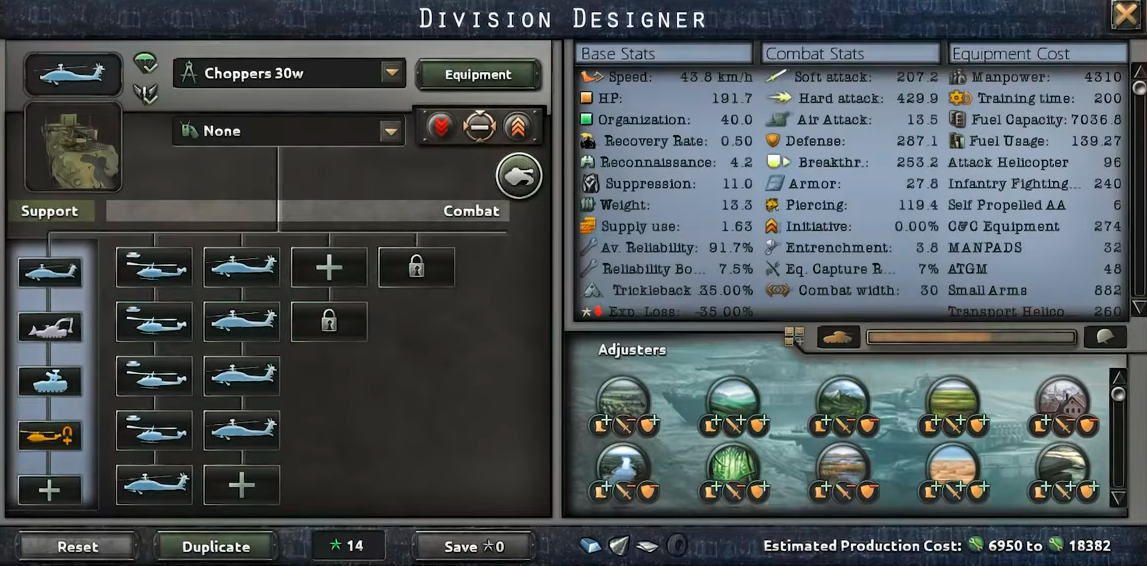The height and width of the screenshot is (566, 1147).
Task: Click the engineer excavator support company
Action: tap(50, 327)
